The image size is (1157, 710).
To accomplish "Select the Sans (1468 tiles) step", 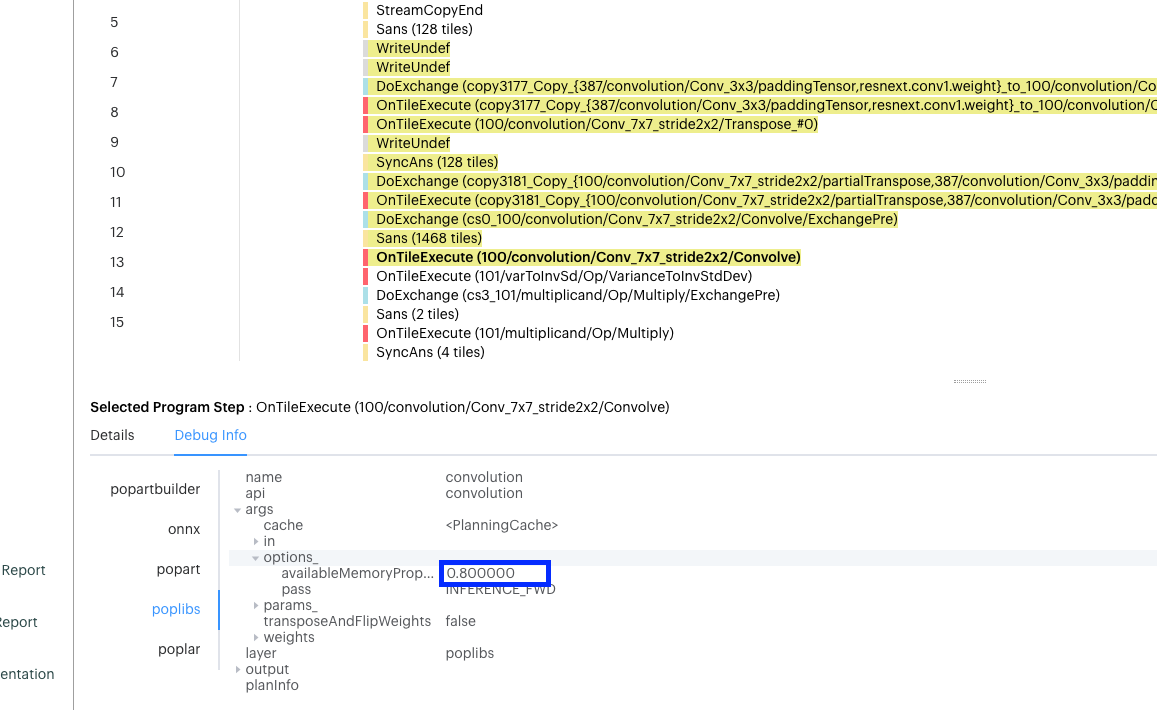I will pos(428,238).
